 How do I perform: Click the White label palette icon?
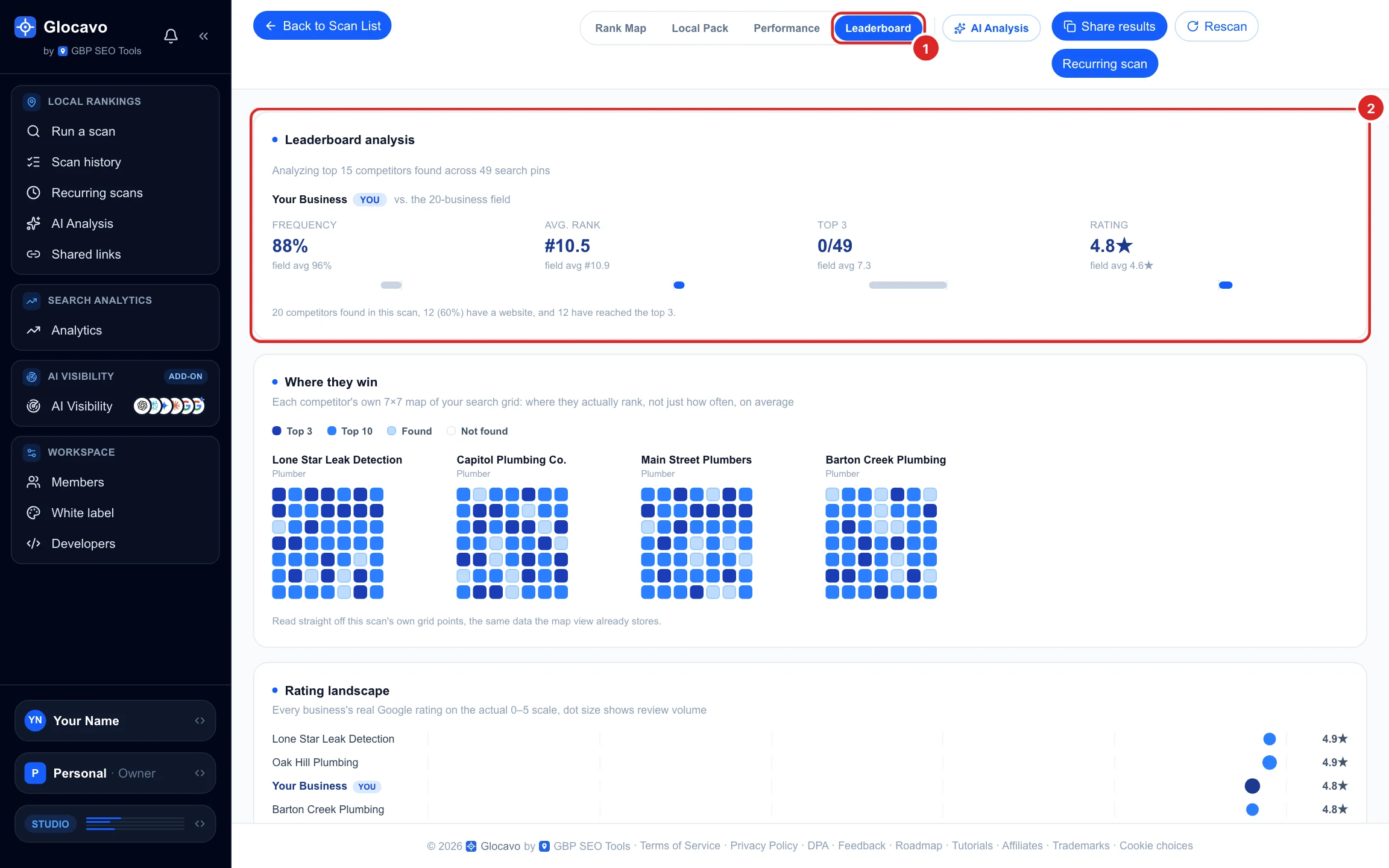pos(34,513)
